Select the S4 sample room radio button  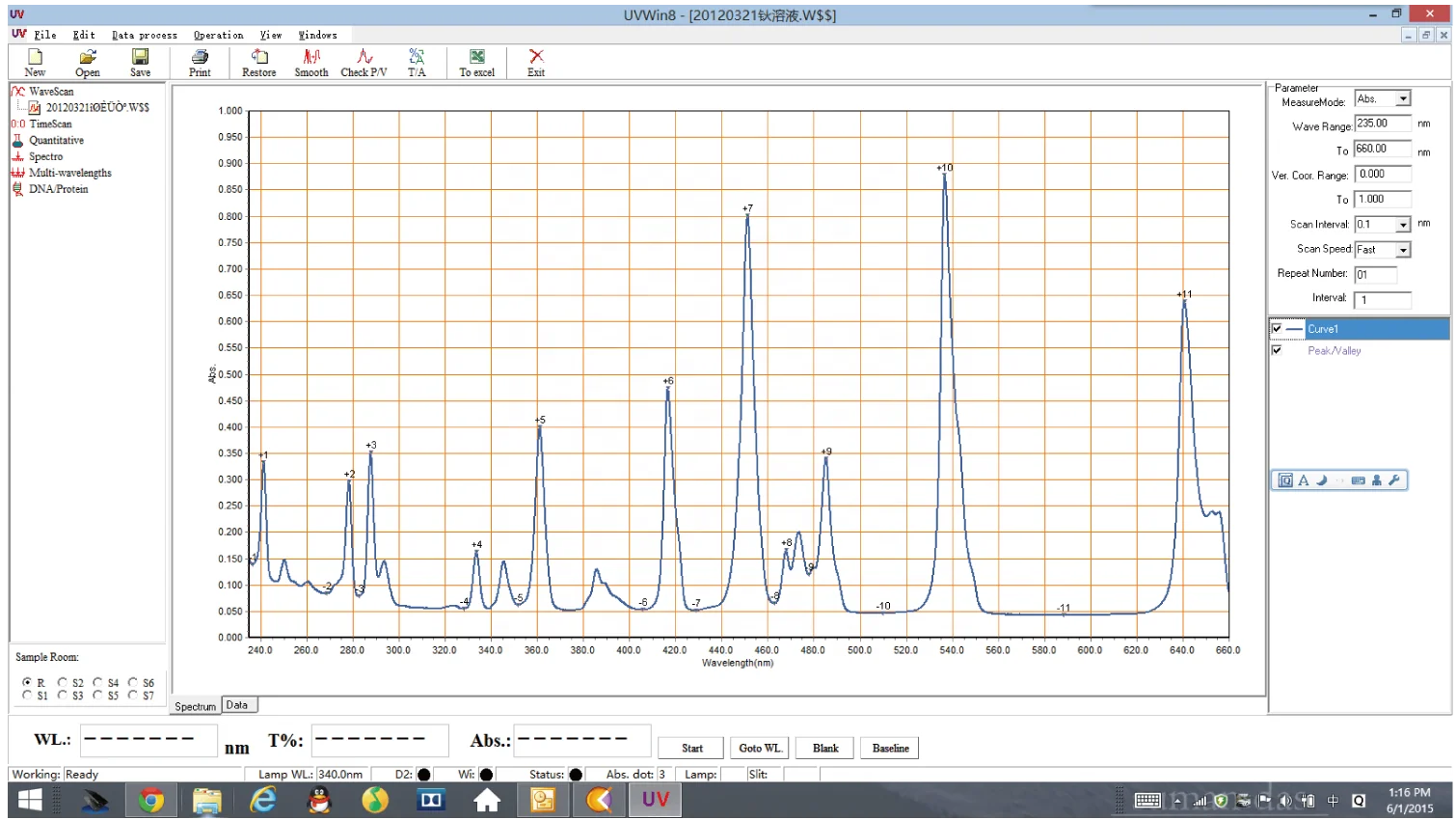[x=97, y=682]
